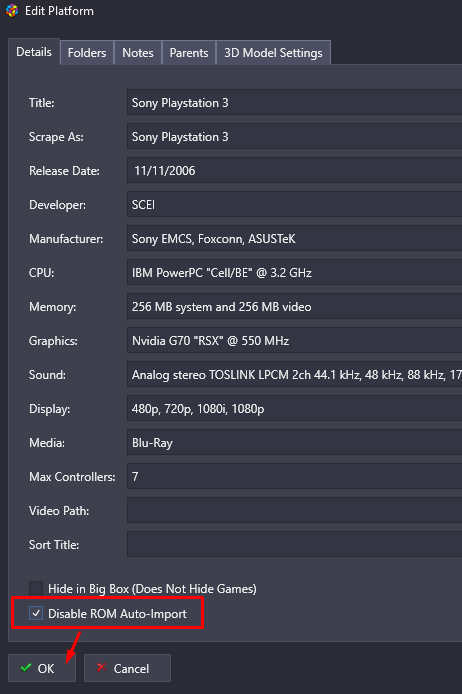Click the red X icon on Cancel
Image resolution: width=462 pixels, height=694 pixels.
[102, 667]
